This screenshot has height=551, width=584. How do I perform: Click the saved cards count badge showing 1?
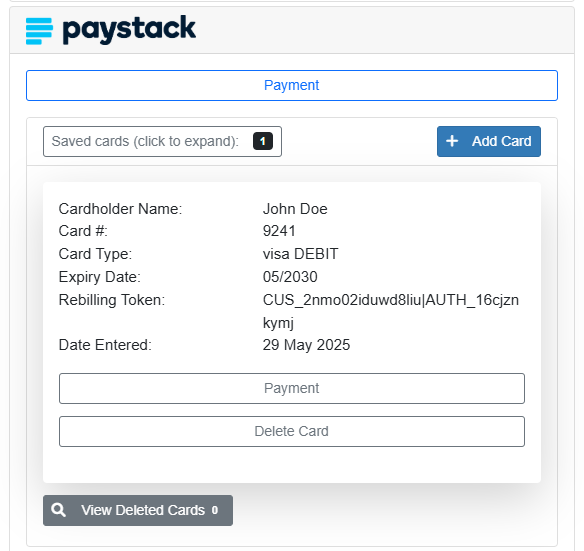coord(263,141)
